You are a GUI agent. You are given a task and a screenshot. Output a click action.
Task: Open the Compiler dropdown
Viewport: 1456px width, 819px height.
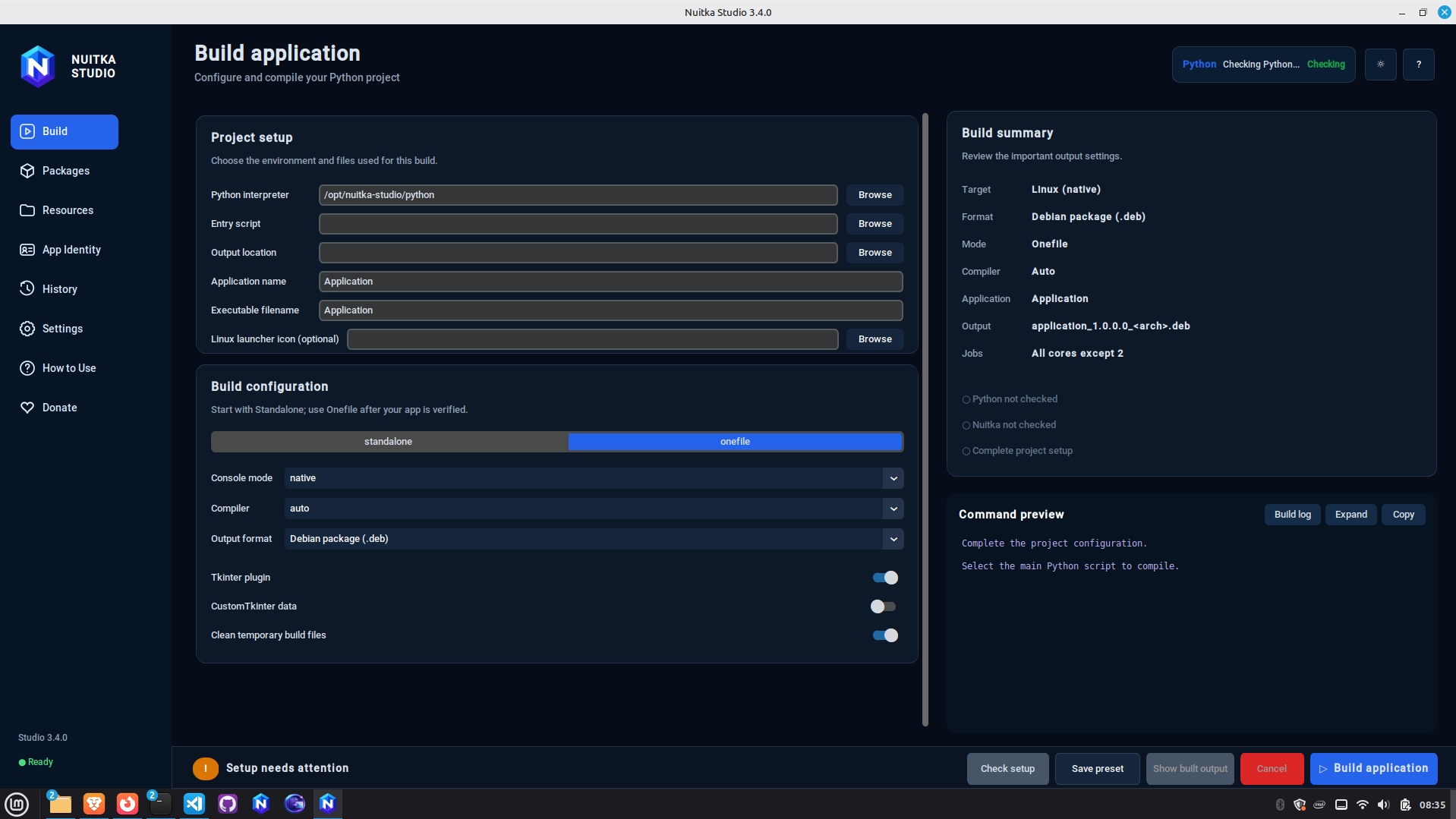click(594, 509)
